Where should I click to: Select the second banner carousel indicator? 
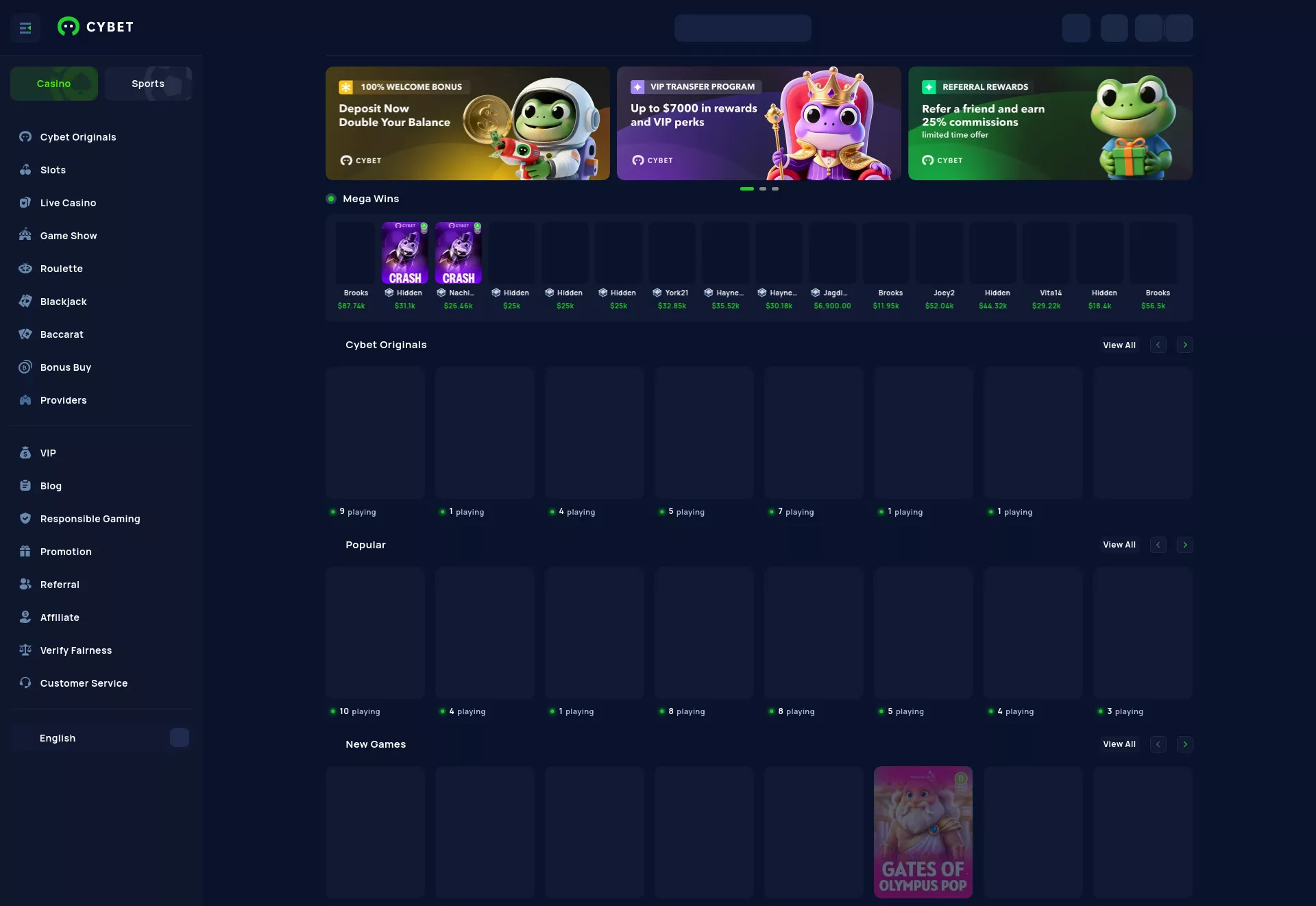point(763,188)
